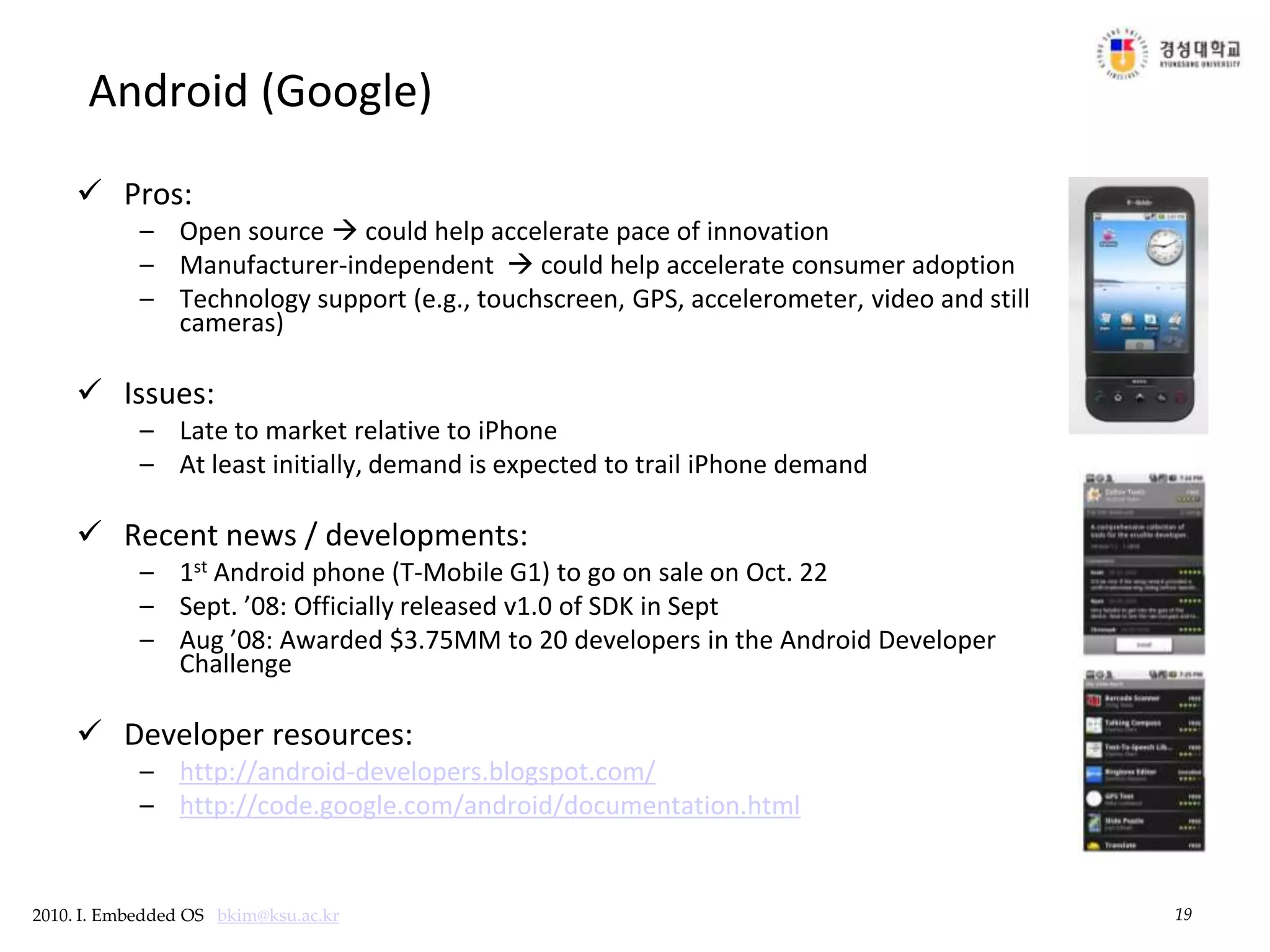This screenshot has height=952, width=1270.
Task: Click the analog clock widget on the phone screen
Action: click(1165, 247)
